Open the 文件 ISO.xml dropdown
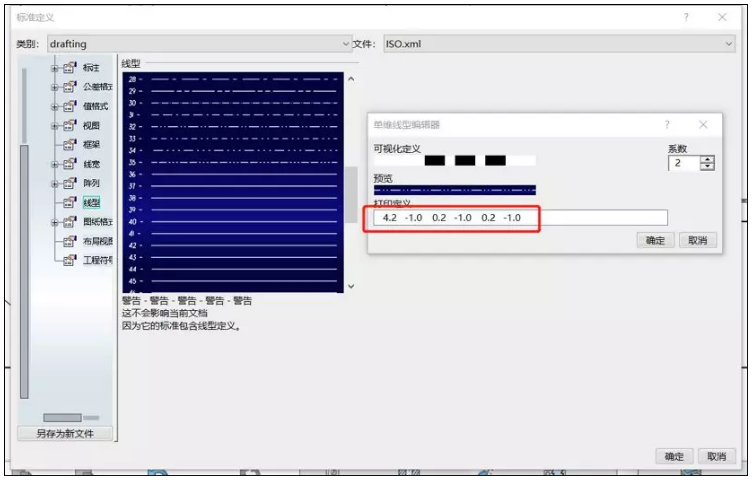Screen dimensions: 753x480 [559, 44]
